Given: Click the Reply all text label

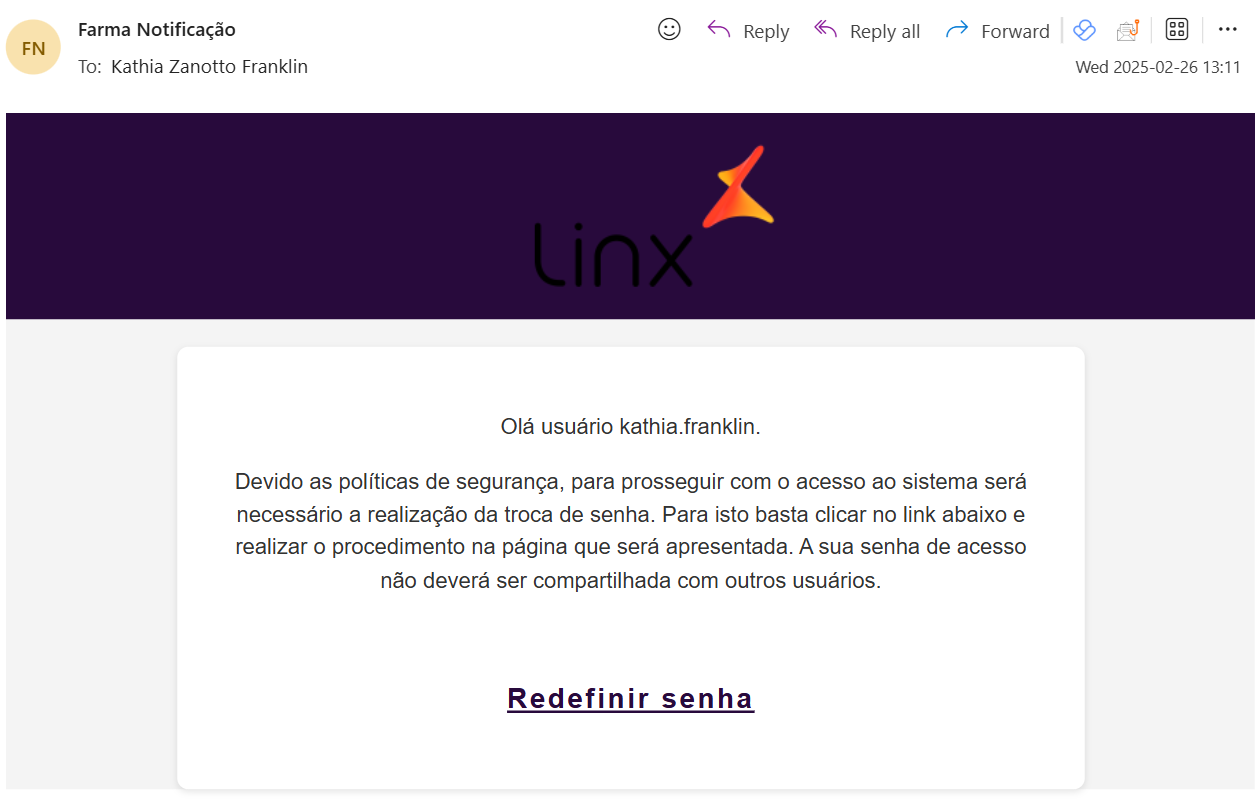Looking at the screenshot, I should (x=885, y=32).
